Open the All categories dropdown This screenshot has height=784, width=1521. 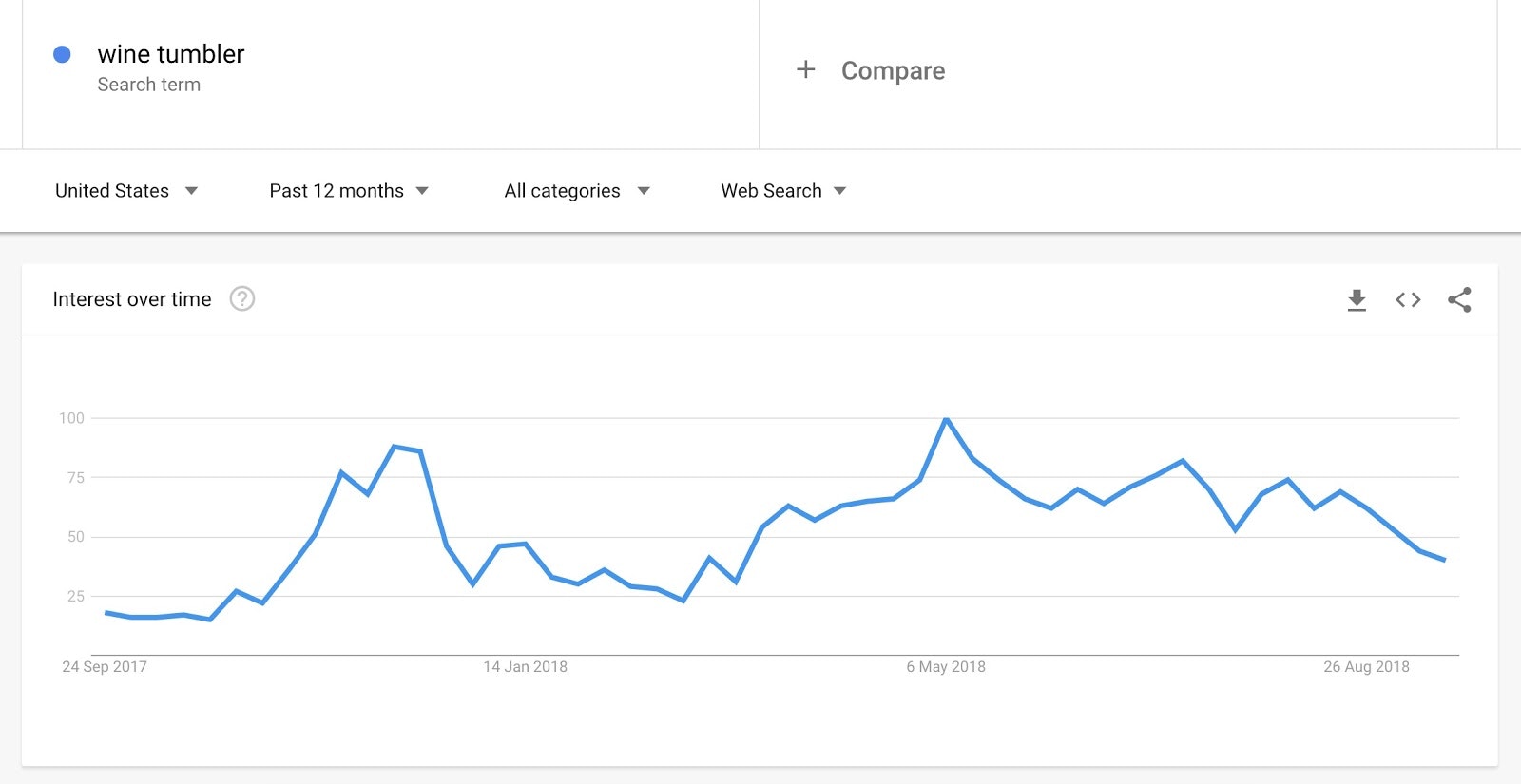point(576,191)
